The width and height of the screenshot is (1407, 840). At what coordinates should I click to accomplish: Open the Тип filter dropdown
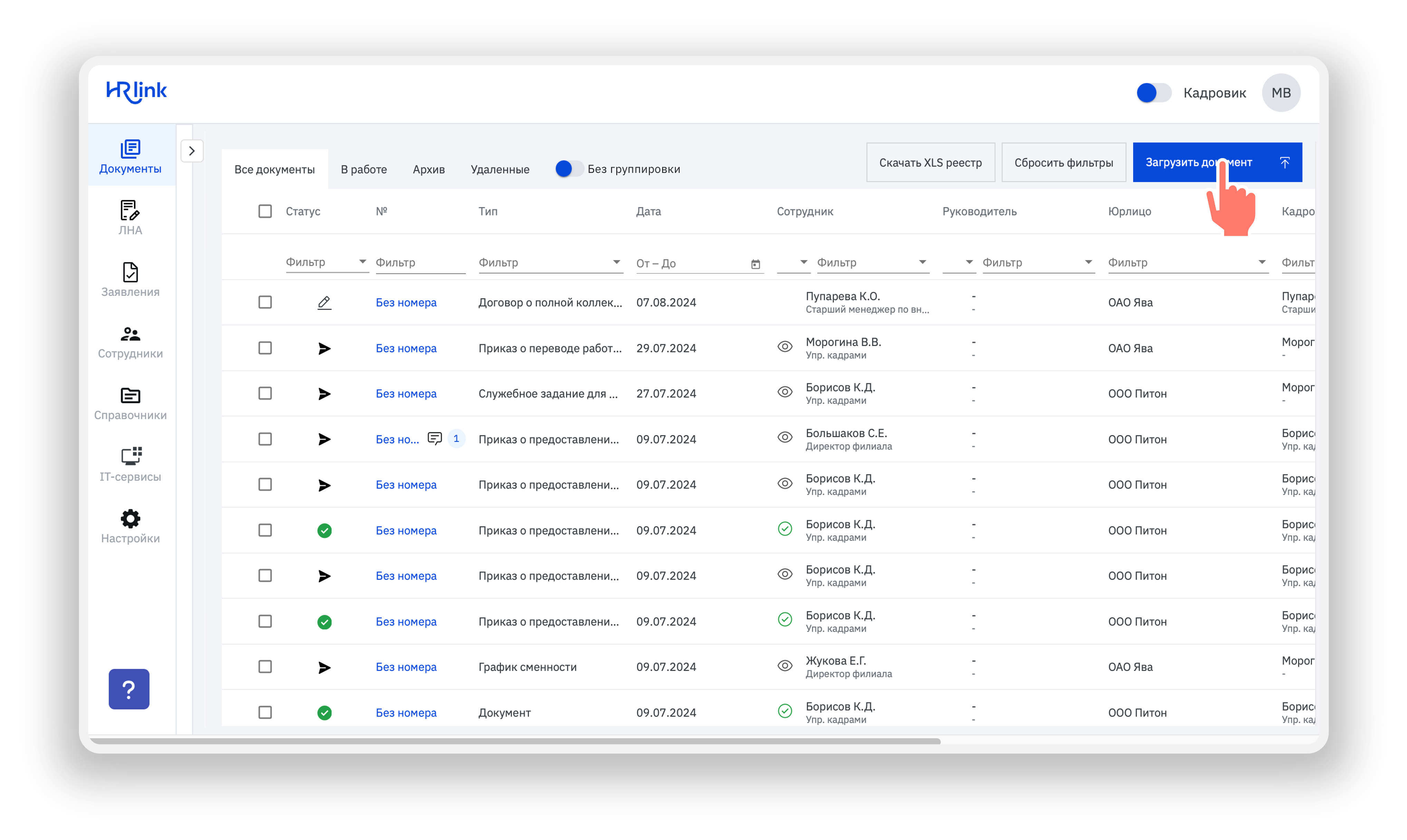coord(551,263)
